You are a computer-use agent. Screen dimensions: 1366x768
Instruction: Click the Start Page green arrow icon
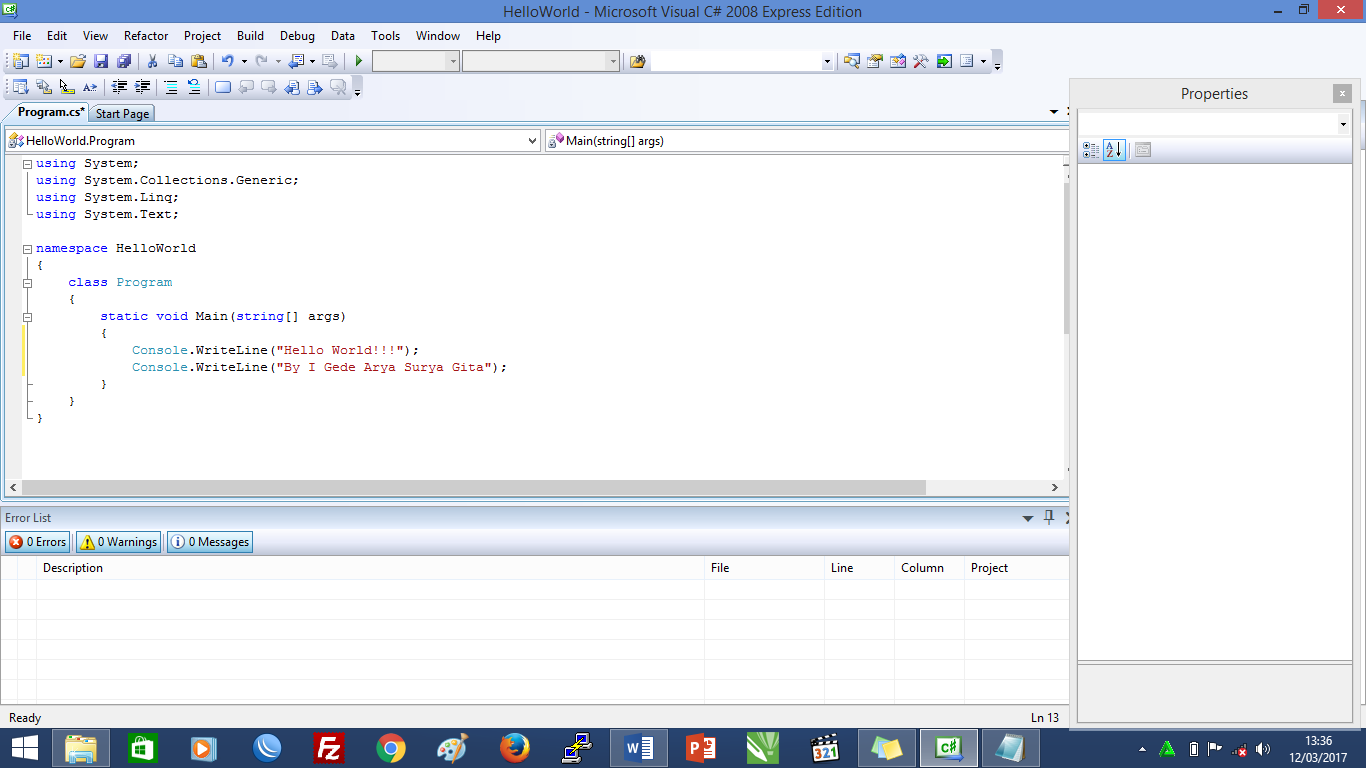(944, 61)
